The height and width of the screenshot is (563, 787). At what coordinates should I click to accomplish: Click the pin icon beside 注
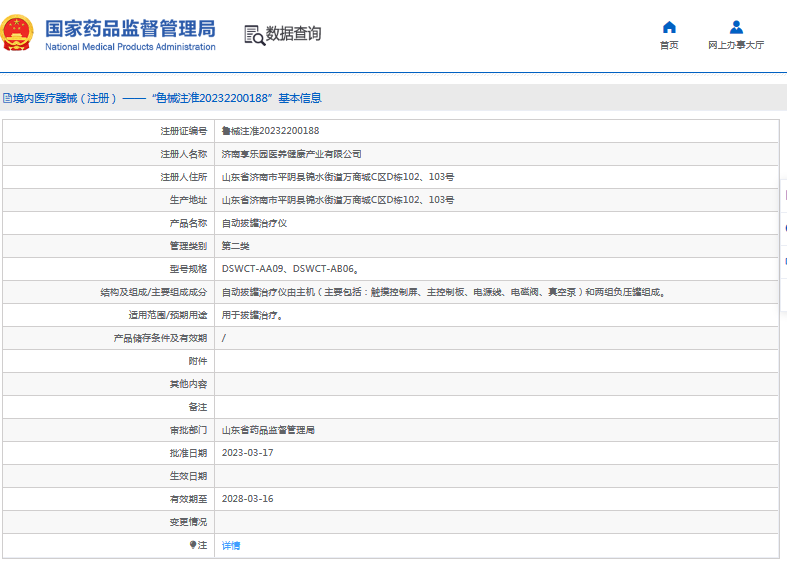tap(193, 545)
